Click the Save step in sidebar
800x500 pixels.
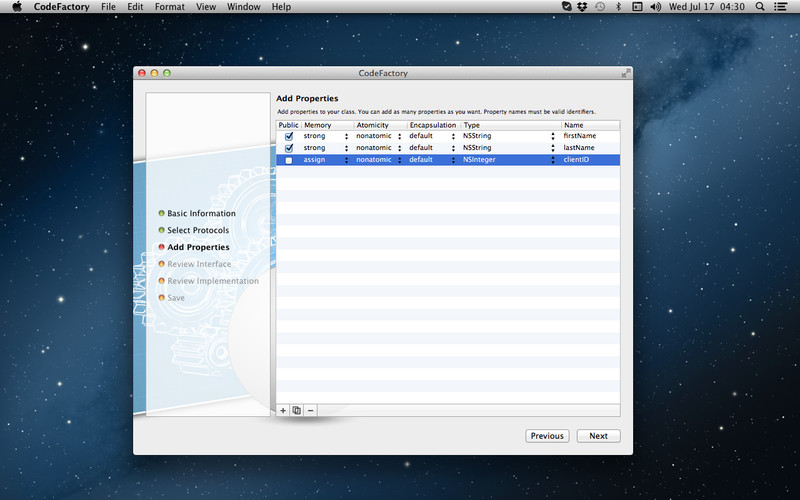click(176, 297)
